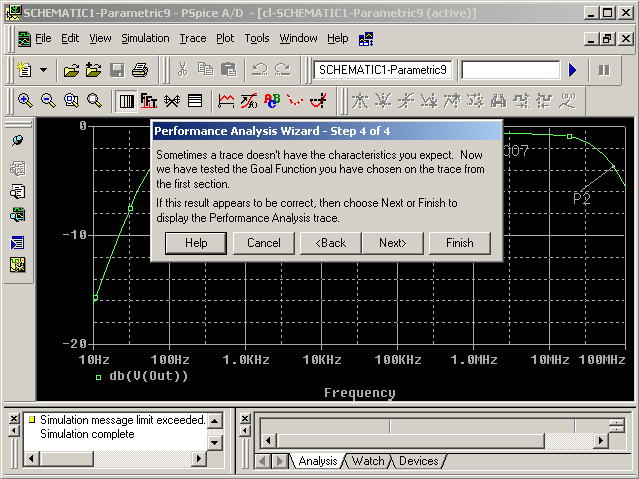Click the Undo icon
This screenshot has width=639, height=479.
(x=260, y=70)
